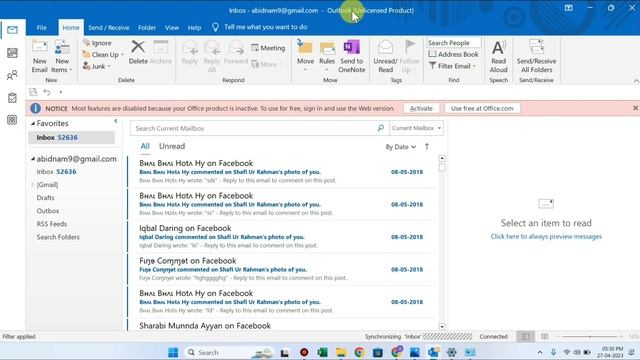Open the Help tab
This screenshot has width=640, height=360.
click(x=194, y=27)
